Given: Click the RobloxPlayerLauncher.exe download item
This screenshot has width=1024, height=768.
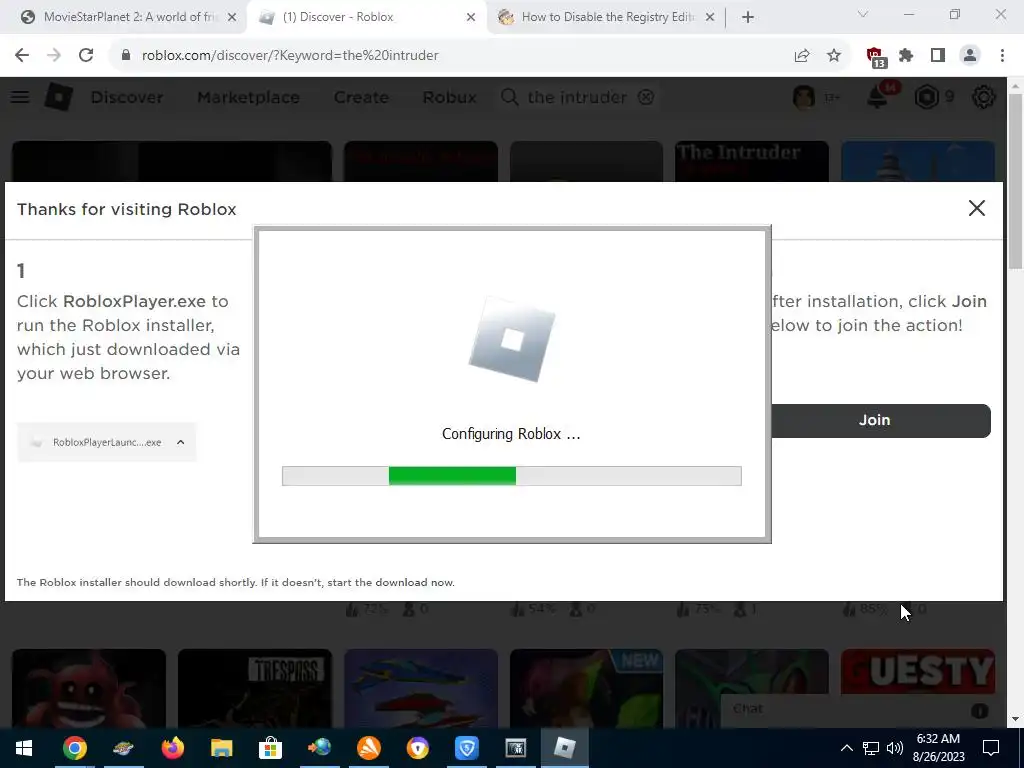Looking at the screenshot, I should (x=106, y=442).
